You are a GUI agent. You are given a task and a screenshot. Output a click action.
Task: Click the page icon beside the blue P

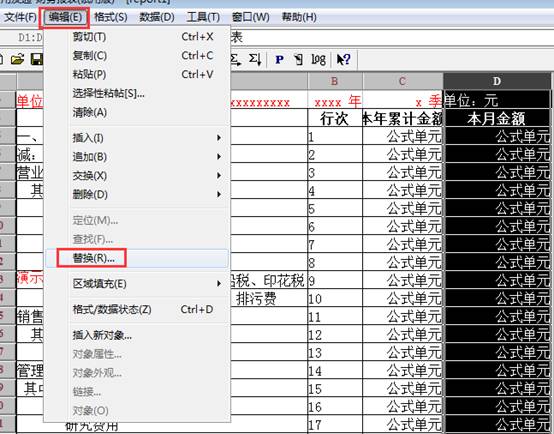pyautogui.click(x=299, y=59)
